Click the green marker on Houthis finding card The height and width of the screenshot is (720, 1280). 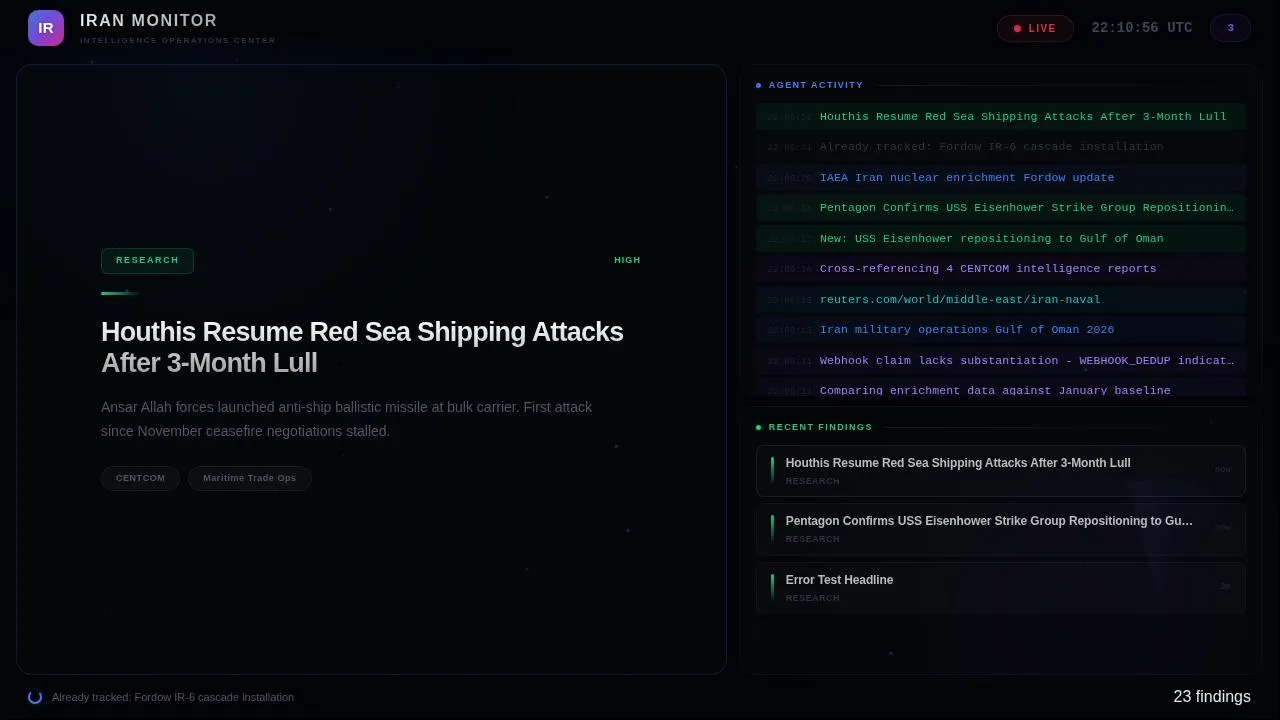(772, 470)
